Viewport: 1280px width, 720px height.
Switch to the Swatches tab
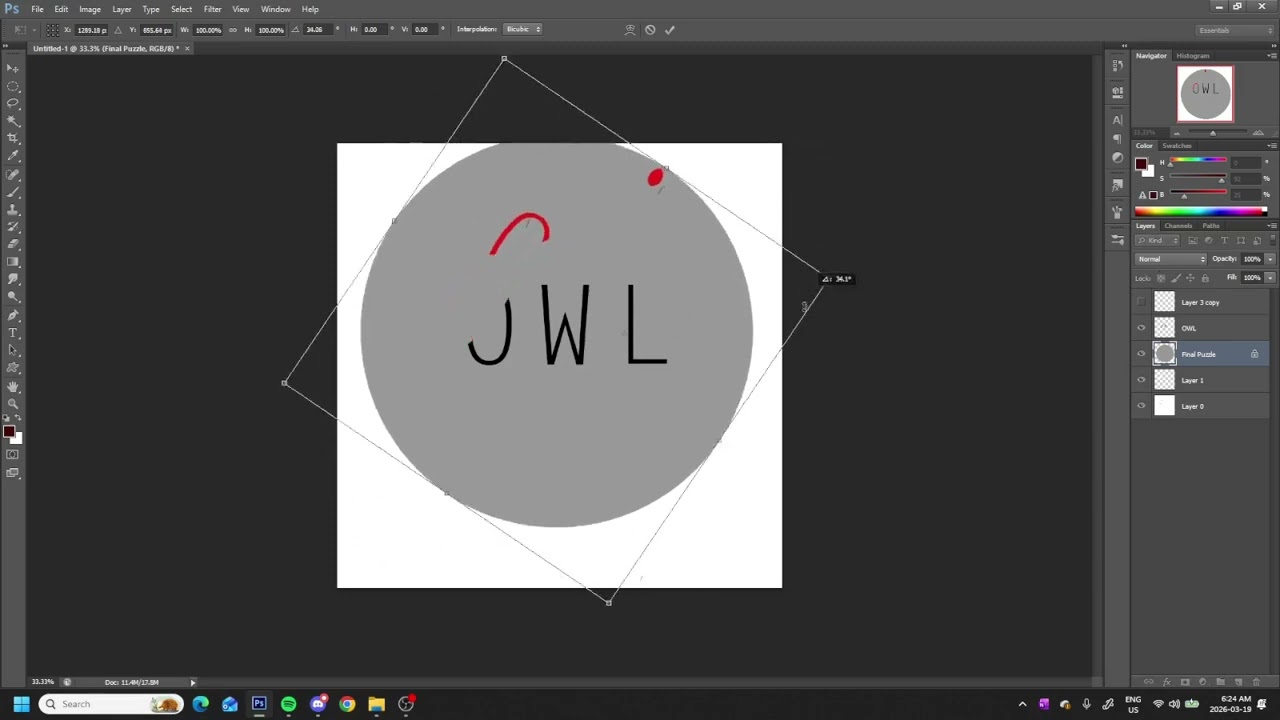1176,146
